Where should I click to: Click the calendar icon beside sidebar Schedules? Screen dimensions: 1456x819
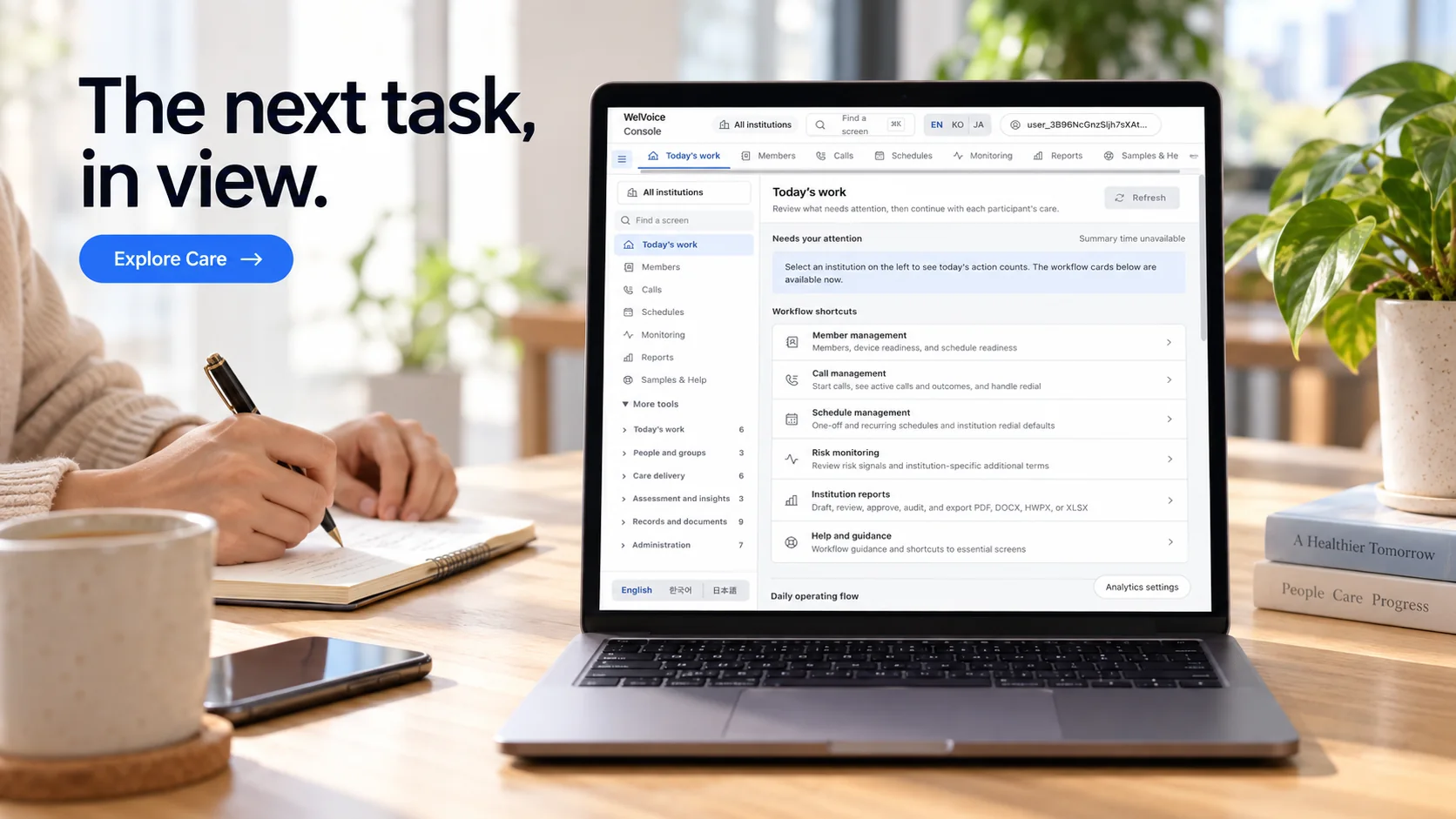click(x=629, y=312)
